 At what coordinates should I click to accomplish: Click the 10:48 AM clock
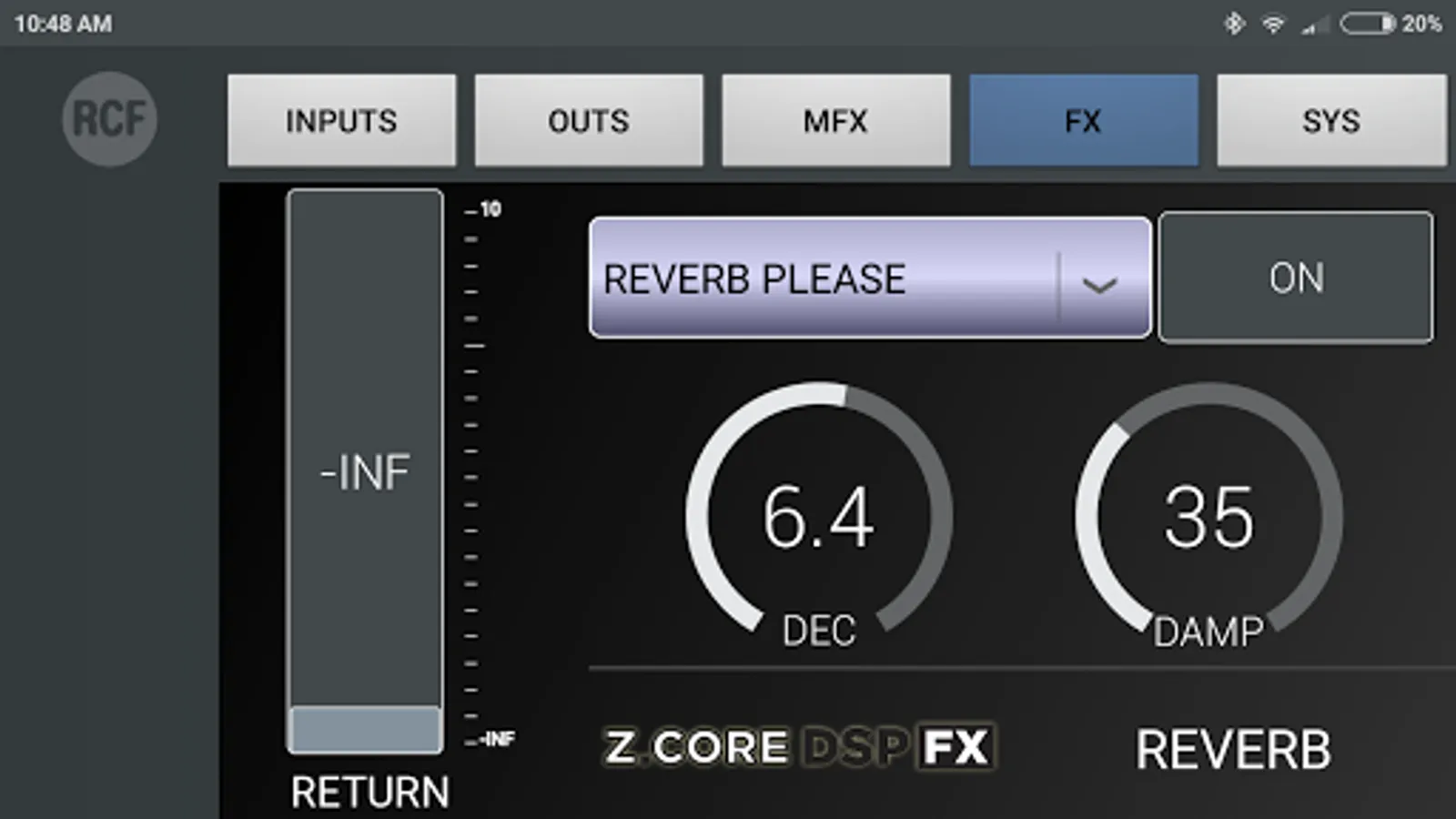click(x=63, y=24)
